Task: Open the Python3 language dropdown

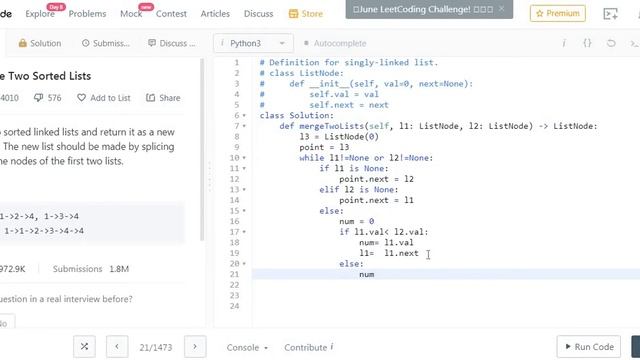Action: point(253,43)
